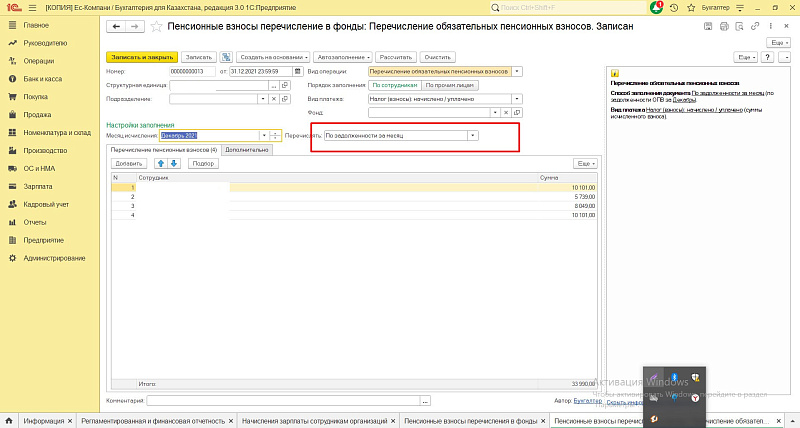Screen dimensions: 800x428
Task: Click the notifications bell icon
Action: [655, 7]
